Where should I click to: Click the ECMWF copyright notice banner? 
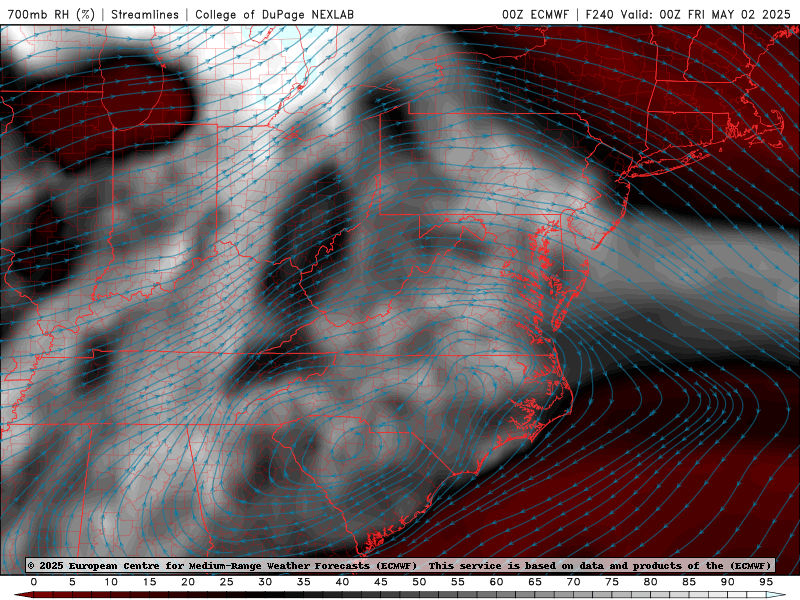[x=400, y=565]
